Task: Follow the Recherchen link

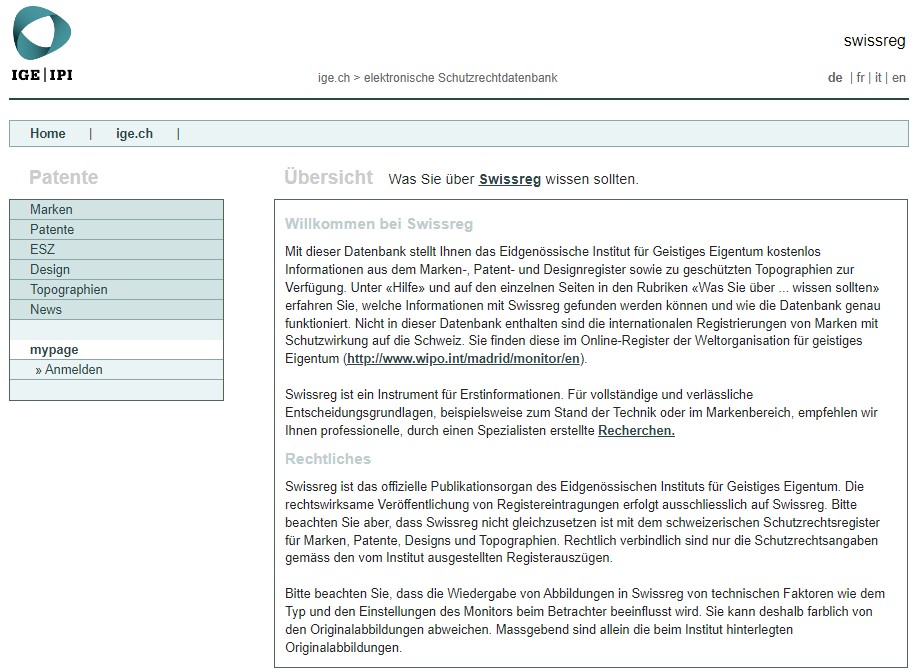Action: 636,430
